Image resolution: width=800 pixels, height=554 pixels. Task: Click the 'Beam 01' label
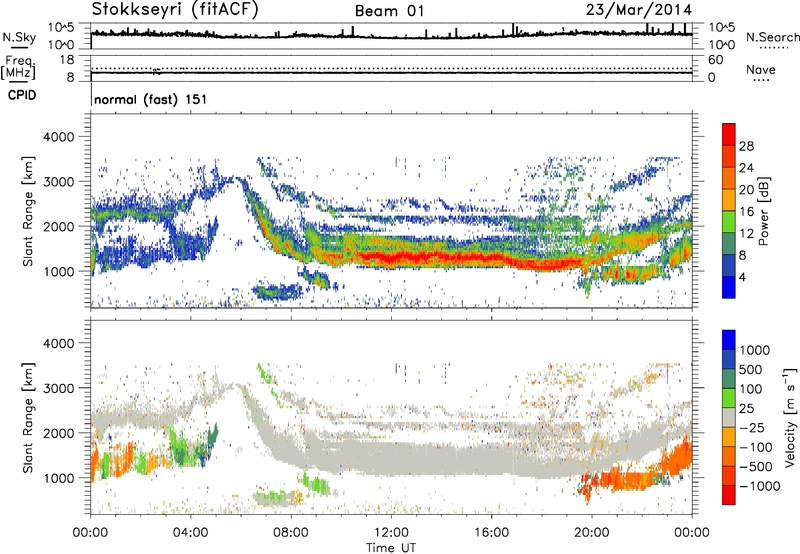(389, 11)
